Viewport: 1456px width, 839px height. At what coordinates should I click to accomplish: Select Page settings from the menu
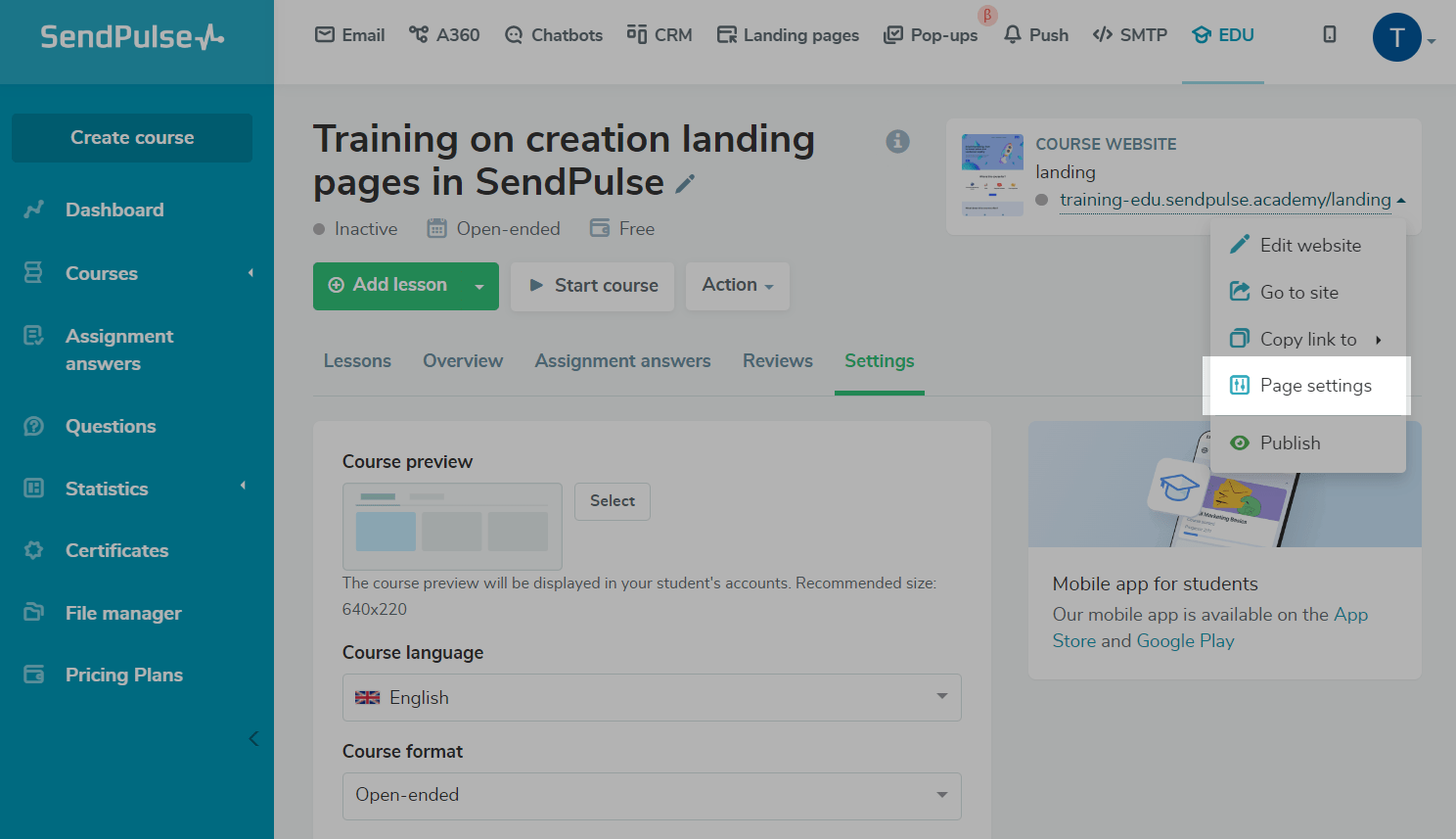[x=1315, y=386]
